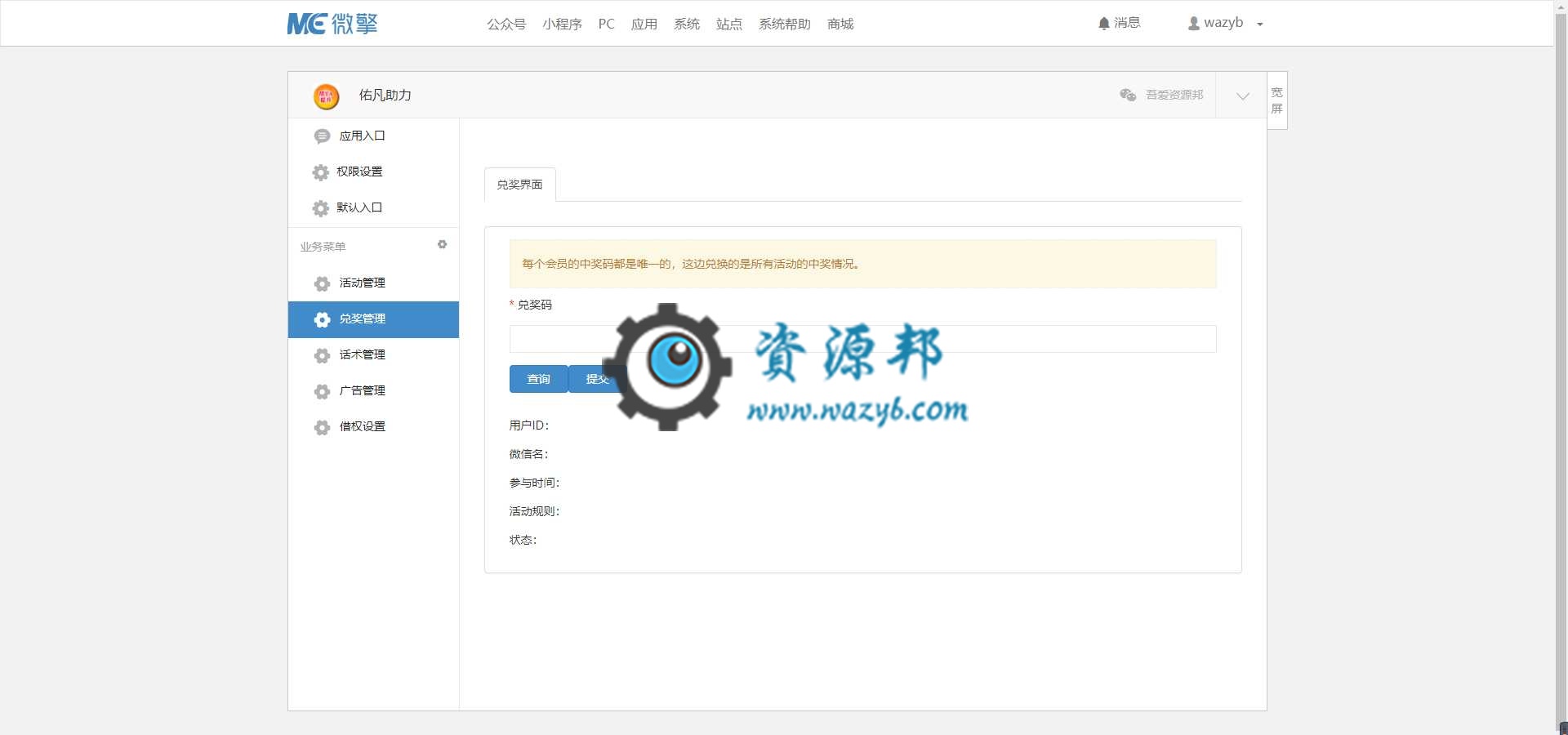Open the 系统帮助 menu

pyautogui.click(x=784, y=24)
